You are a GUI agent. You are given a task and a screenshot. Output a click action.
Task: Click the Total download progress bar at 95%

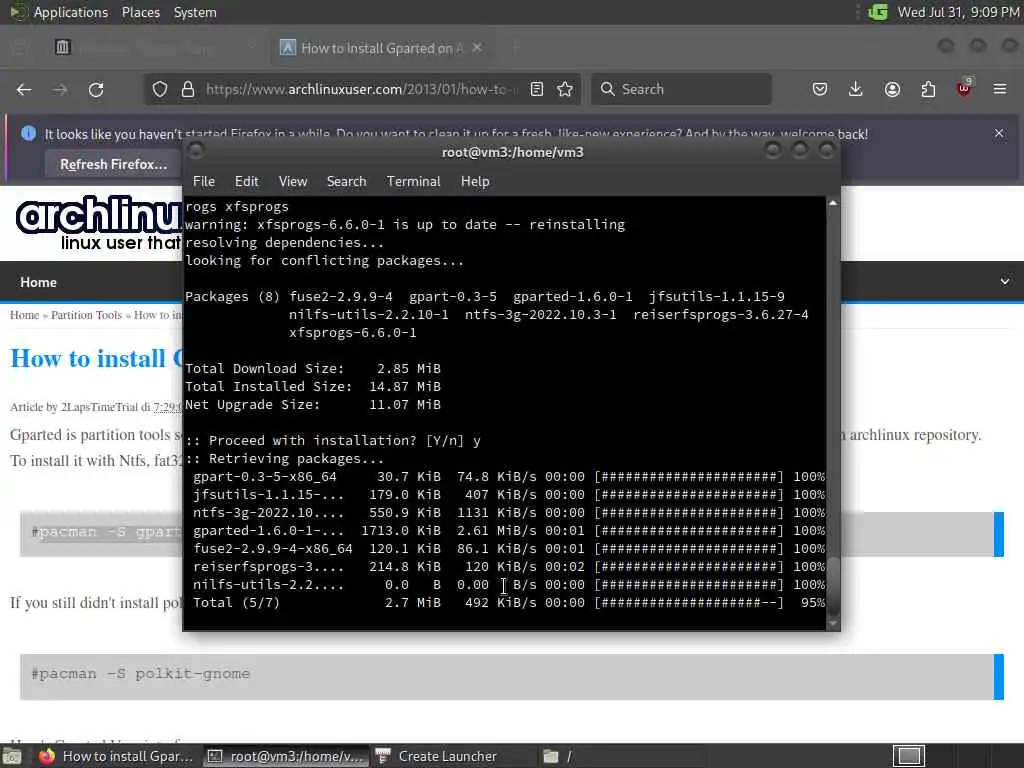689,603
